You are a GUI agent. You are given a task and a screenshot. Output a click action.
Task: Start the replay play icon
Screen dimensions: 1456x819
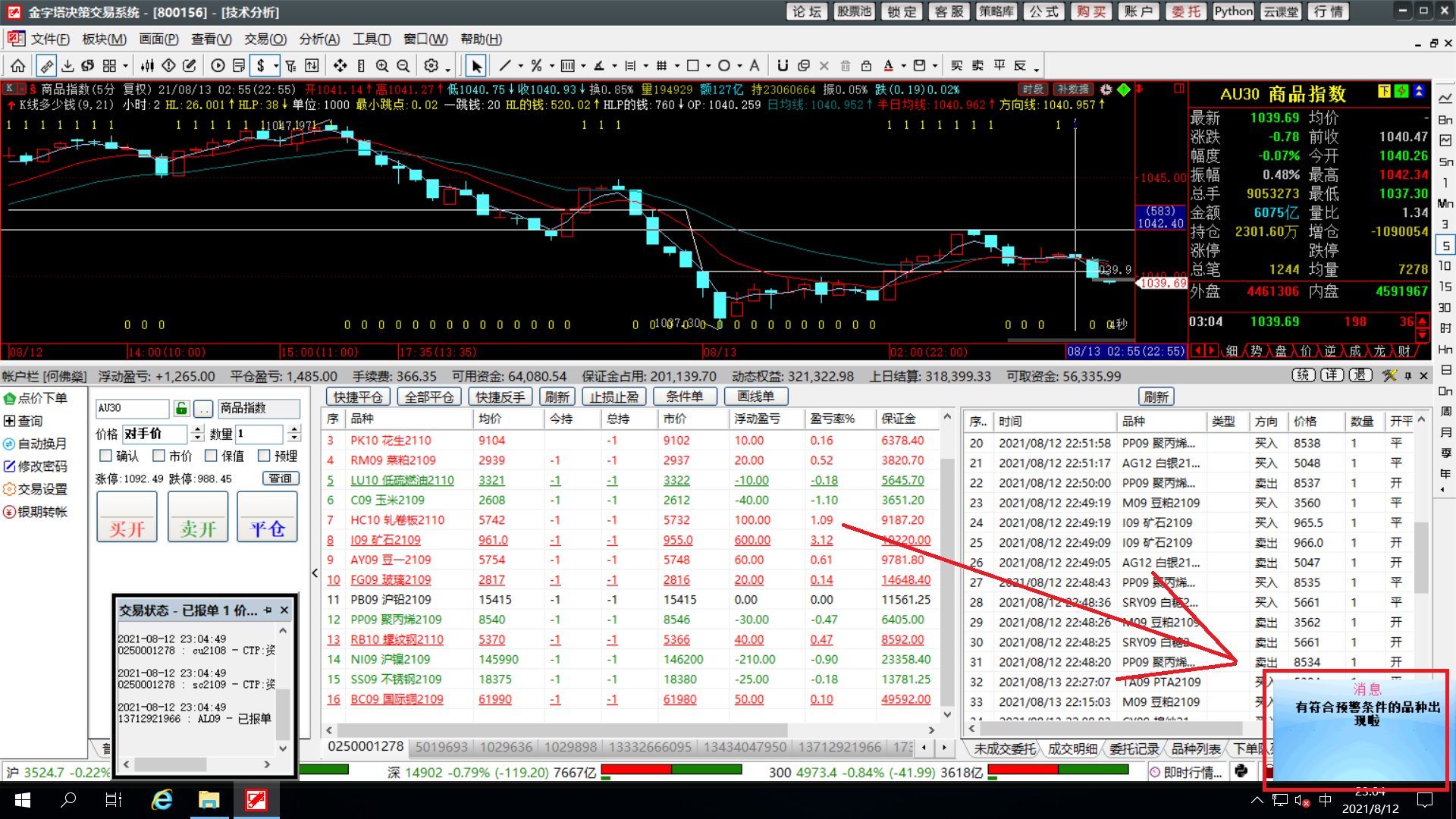218,66
